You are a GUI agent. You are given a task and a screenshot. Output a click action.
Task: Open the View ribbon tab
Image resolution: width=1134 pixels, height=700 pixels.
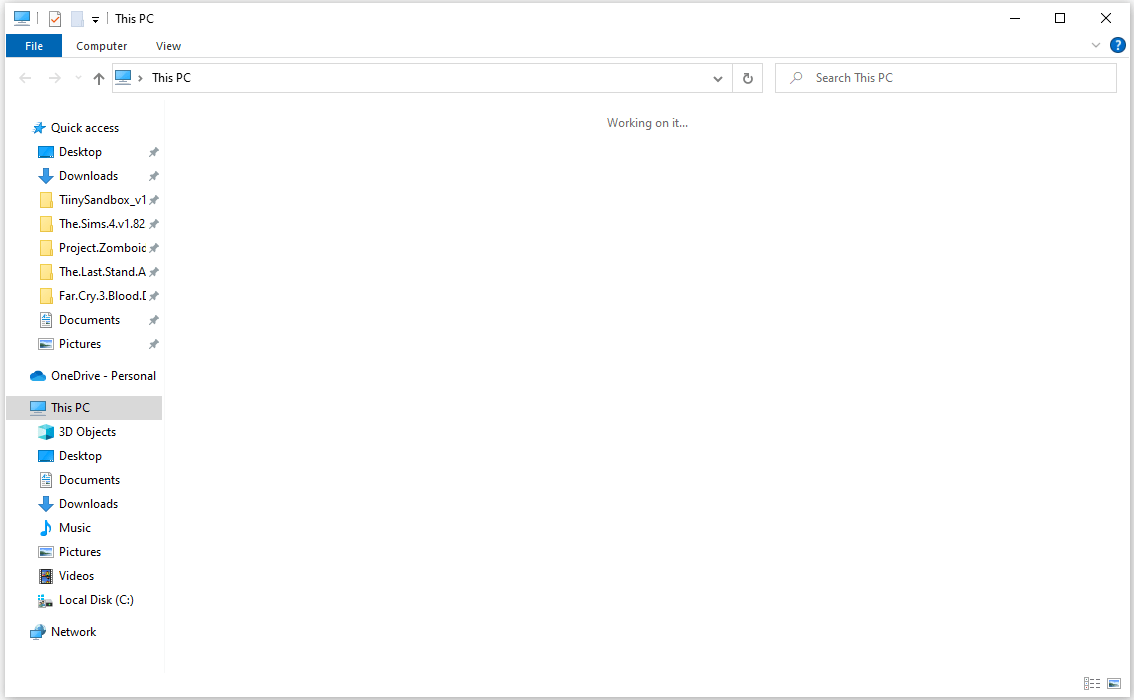[x=169, y=46]
